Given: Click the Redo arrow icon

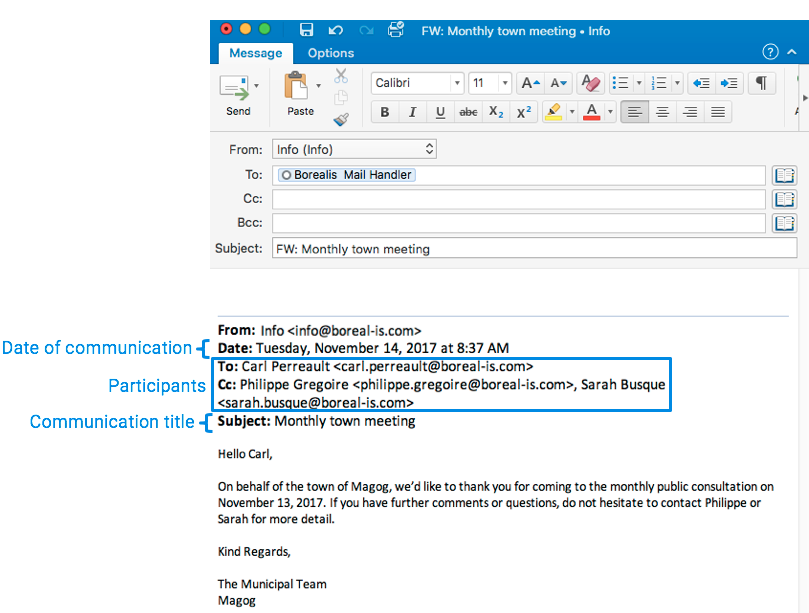Looking at the screenshot, I should 366,30.
